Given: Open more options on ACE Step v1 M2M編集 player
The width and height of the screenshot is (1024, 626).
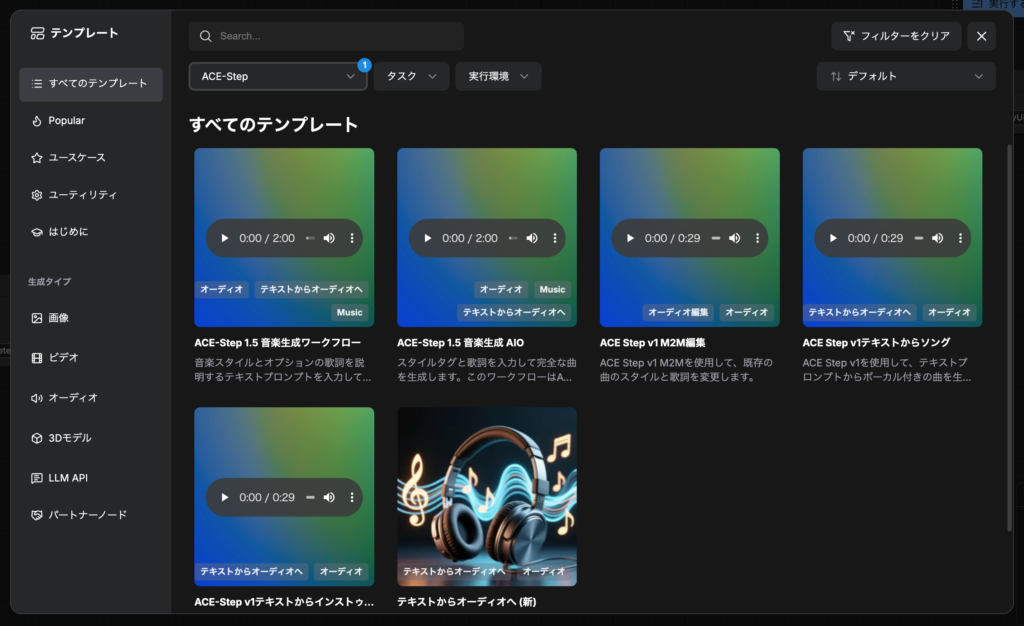Looking at the screenshot, I should (x=757, y=238).
